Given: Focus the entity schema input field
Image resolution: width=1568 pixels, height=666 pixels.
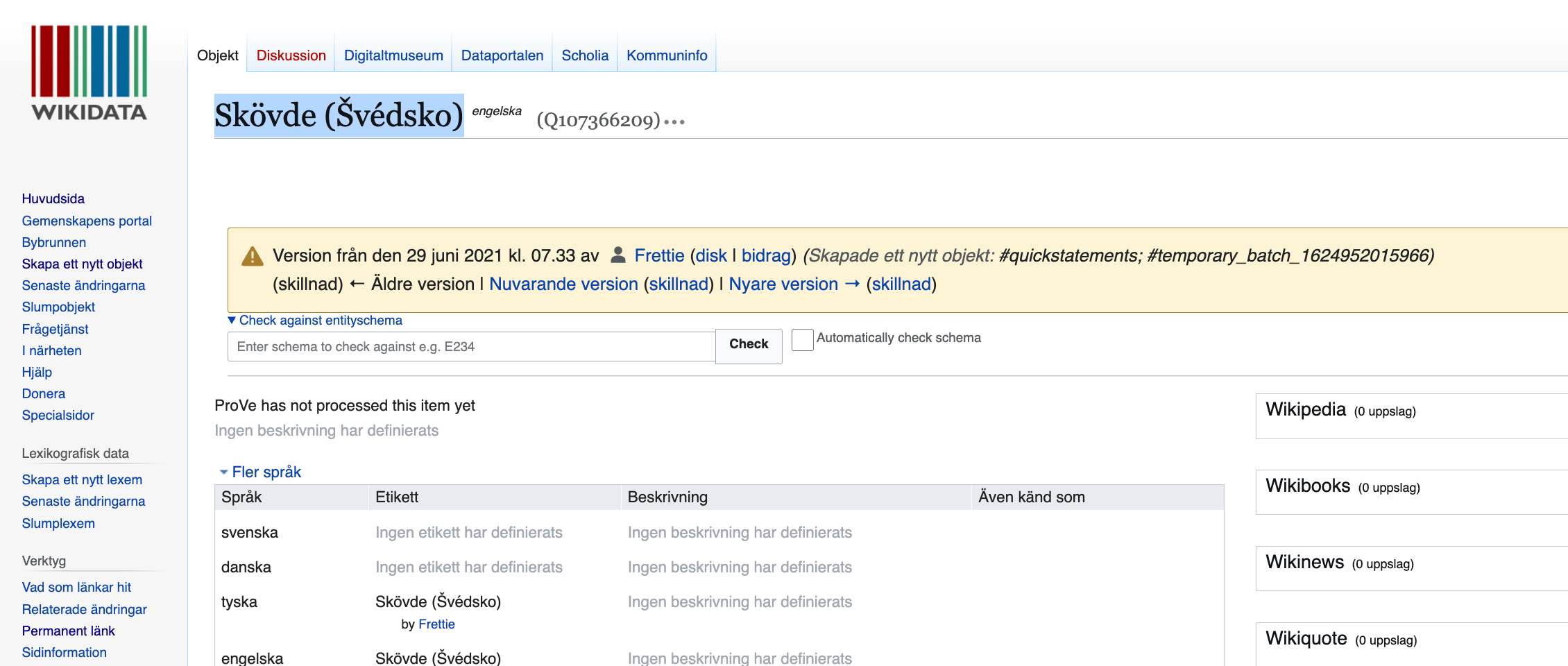Looking at the screenshot, I should point(471,346).
